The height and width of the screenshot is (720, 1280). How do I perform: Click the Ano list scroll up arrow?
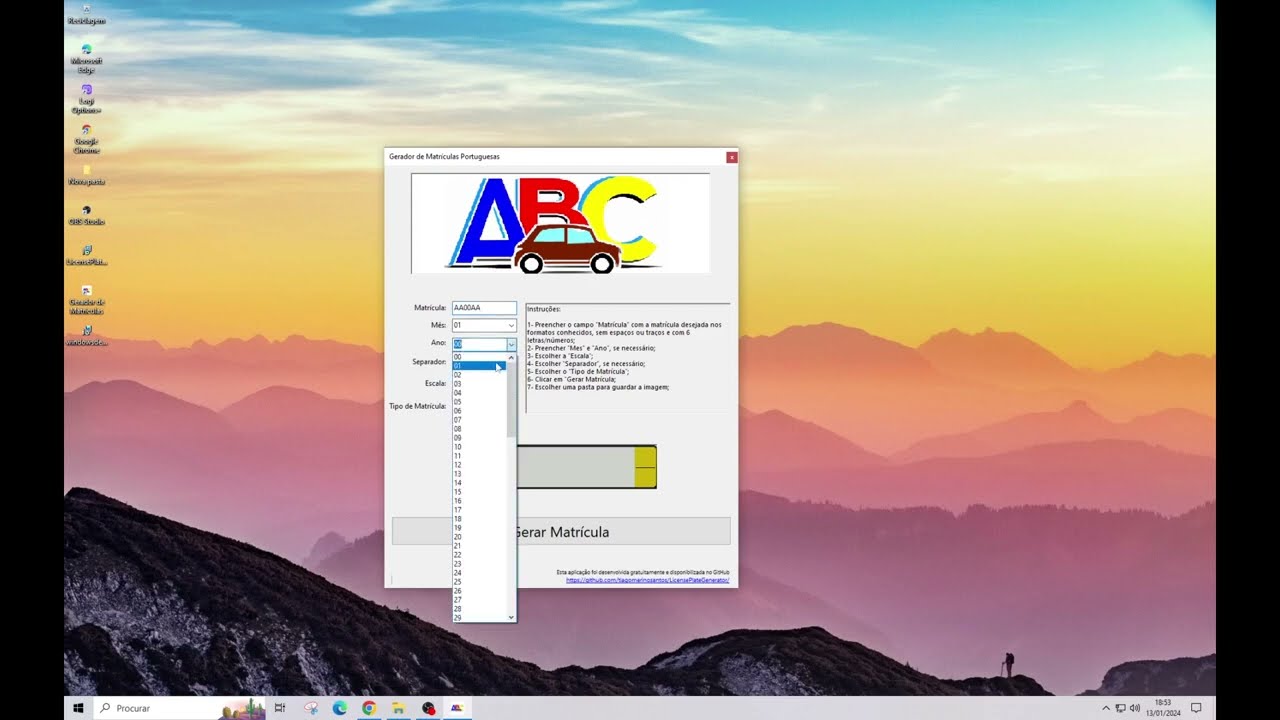pyautogui.click(x=512, y=357)
